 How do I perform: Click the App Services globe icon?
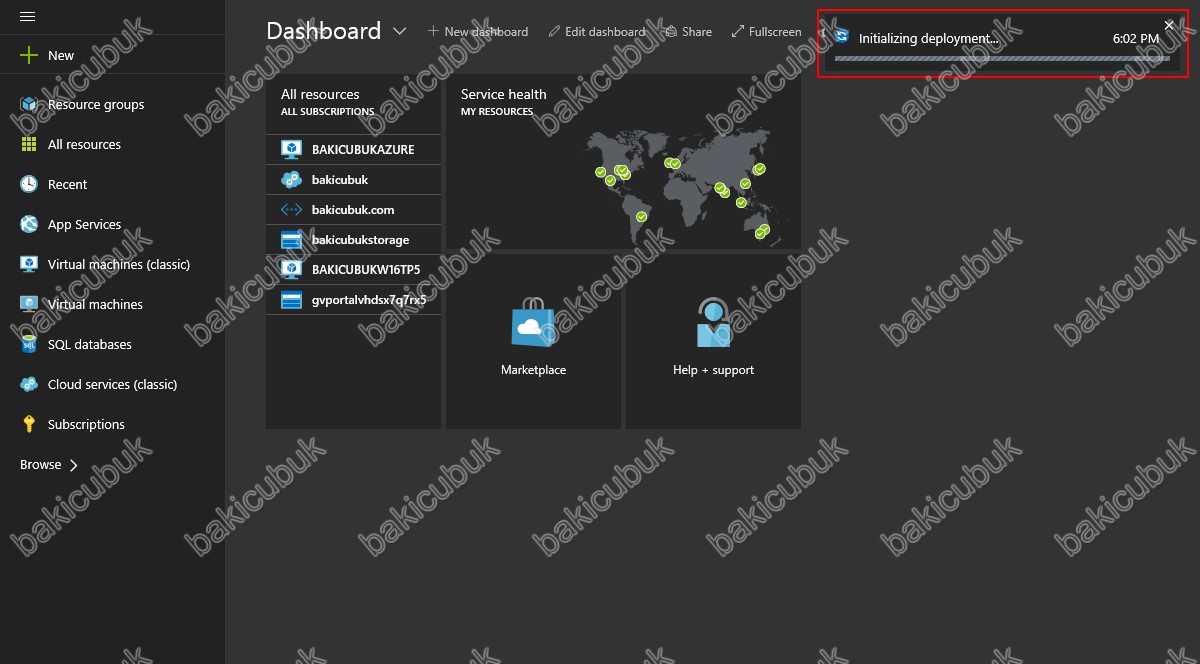29,224
